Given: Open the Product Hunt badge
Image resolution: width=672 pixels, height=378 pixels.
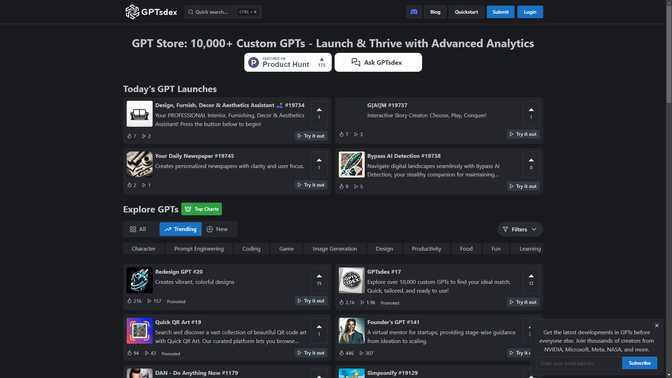Looking at the screenshot, I should coord(288,63).
